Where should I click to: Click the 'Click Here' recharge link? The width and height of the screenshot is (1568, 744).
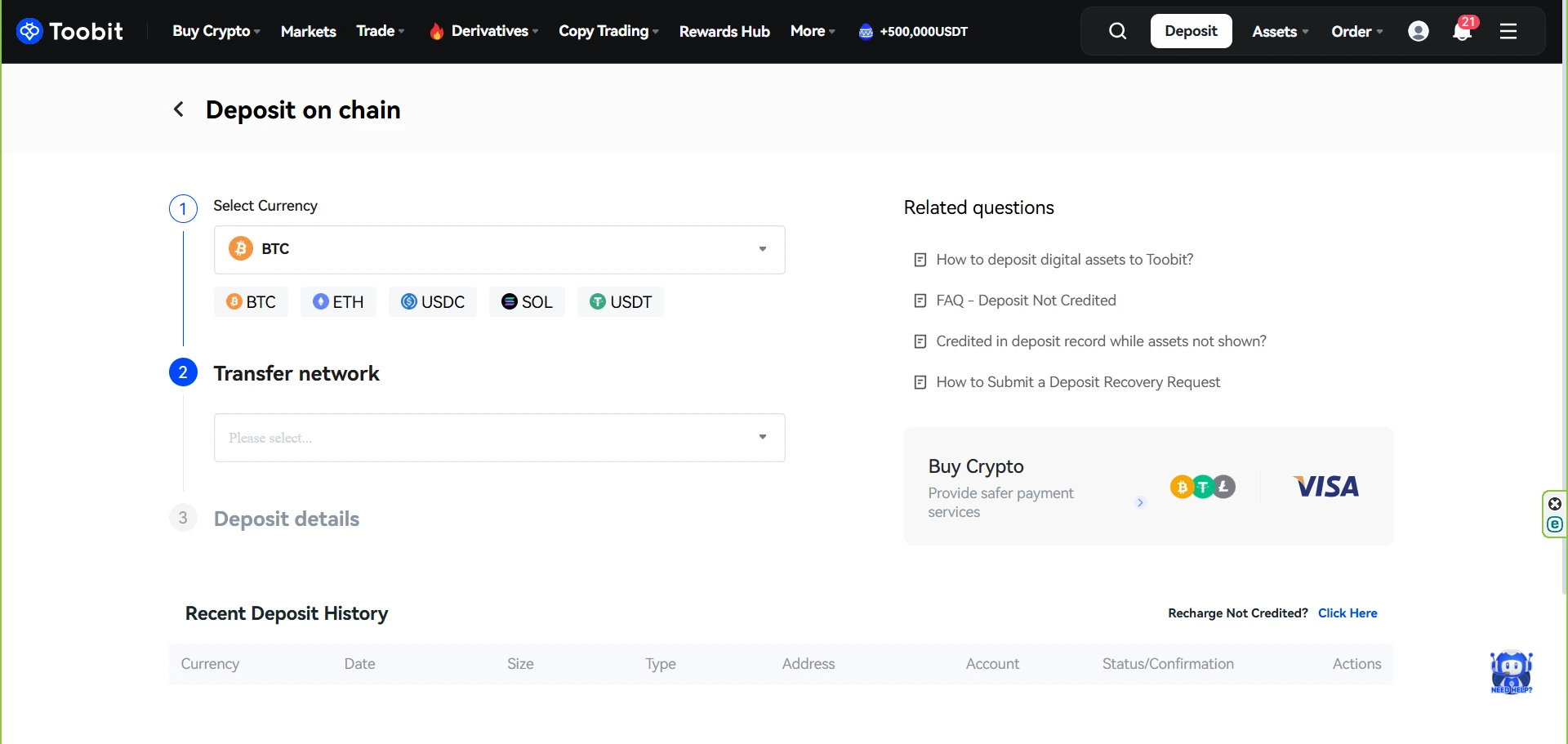[x=1347, y=613]
